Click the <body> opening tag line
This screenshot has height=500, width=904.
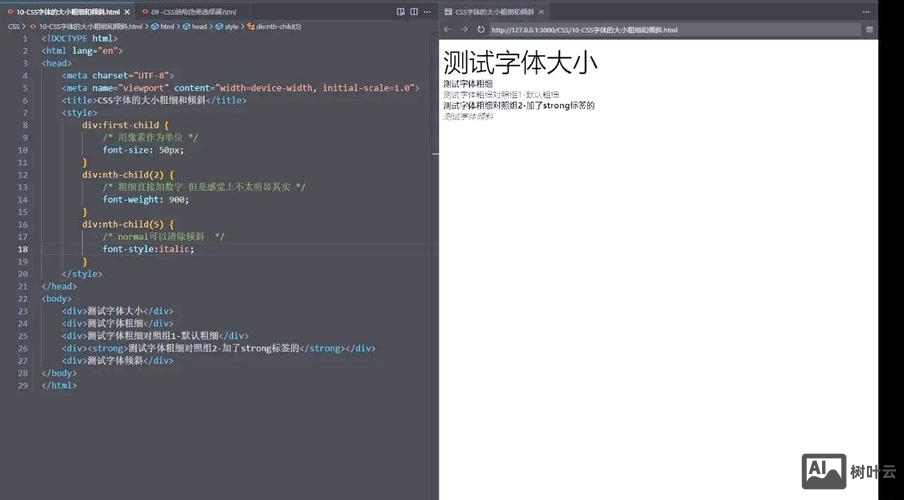pyautogui.click(x=57, y=299)
